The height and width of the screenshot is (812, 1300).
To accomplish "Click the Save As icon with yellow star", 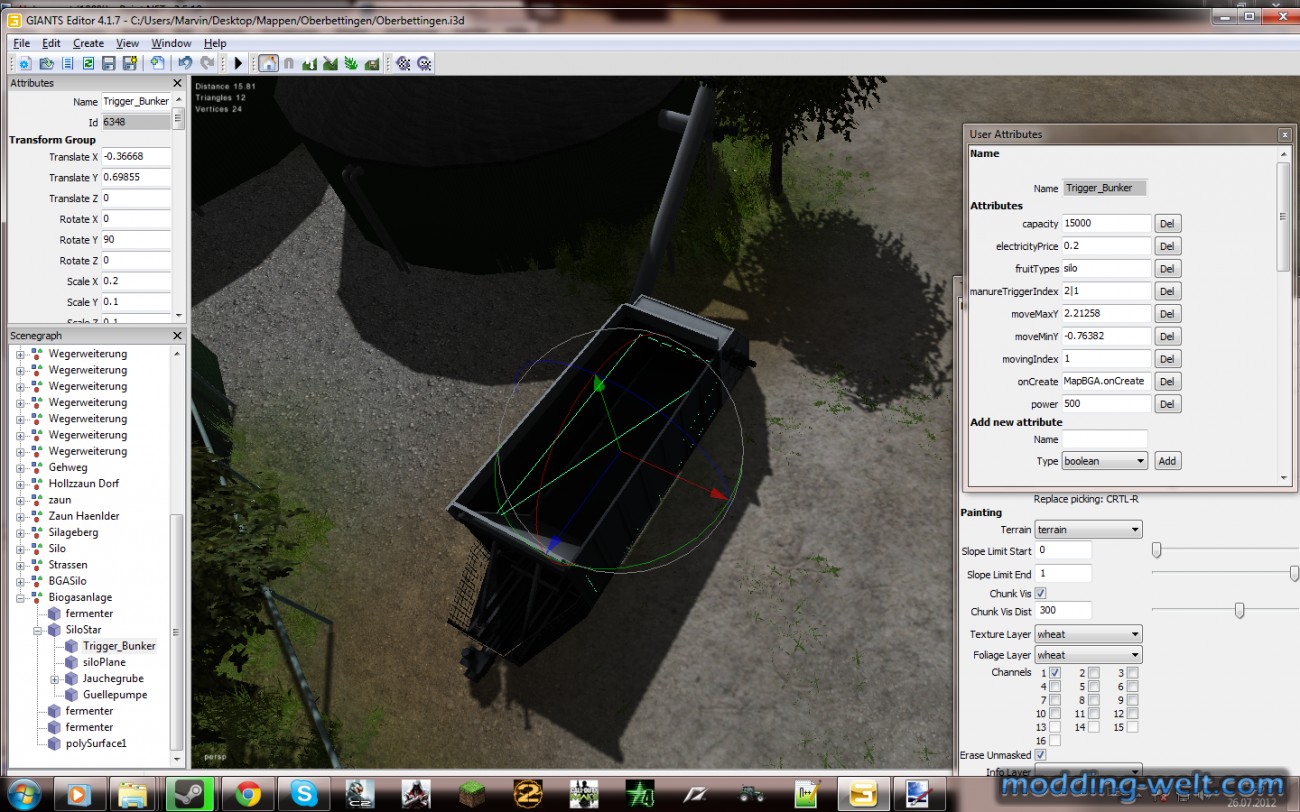I will (130, 63).
